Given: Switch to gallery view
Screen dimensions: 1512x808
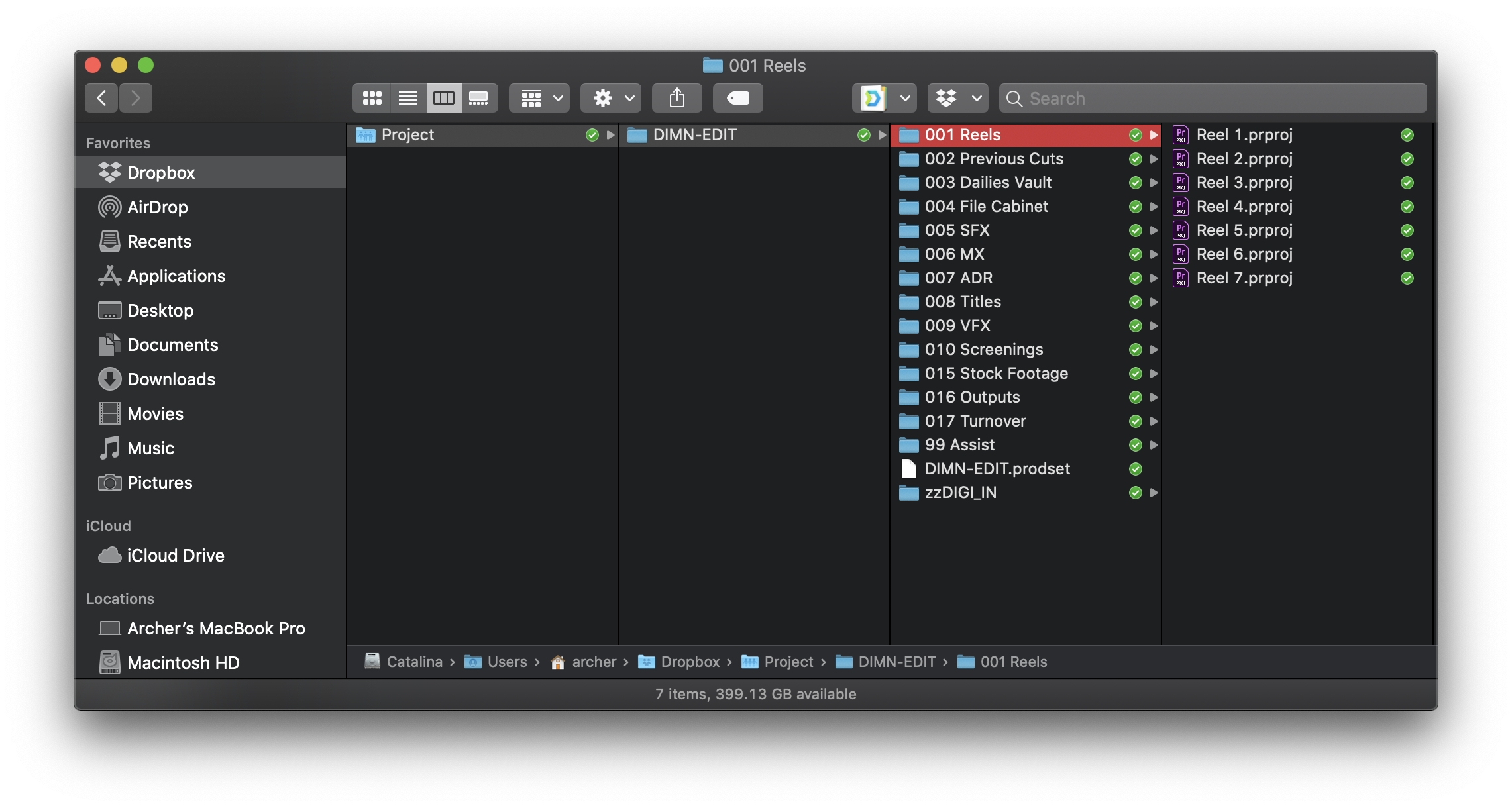Looking at the screenshot, I should 479,97.
